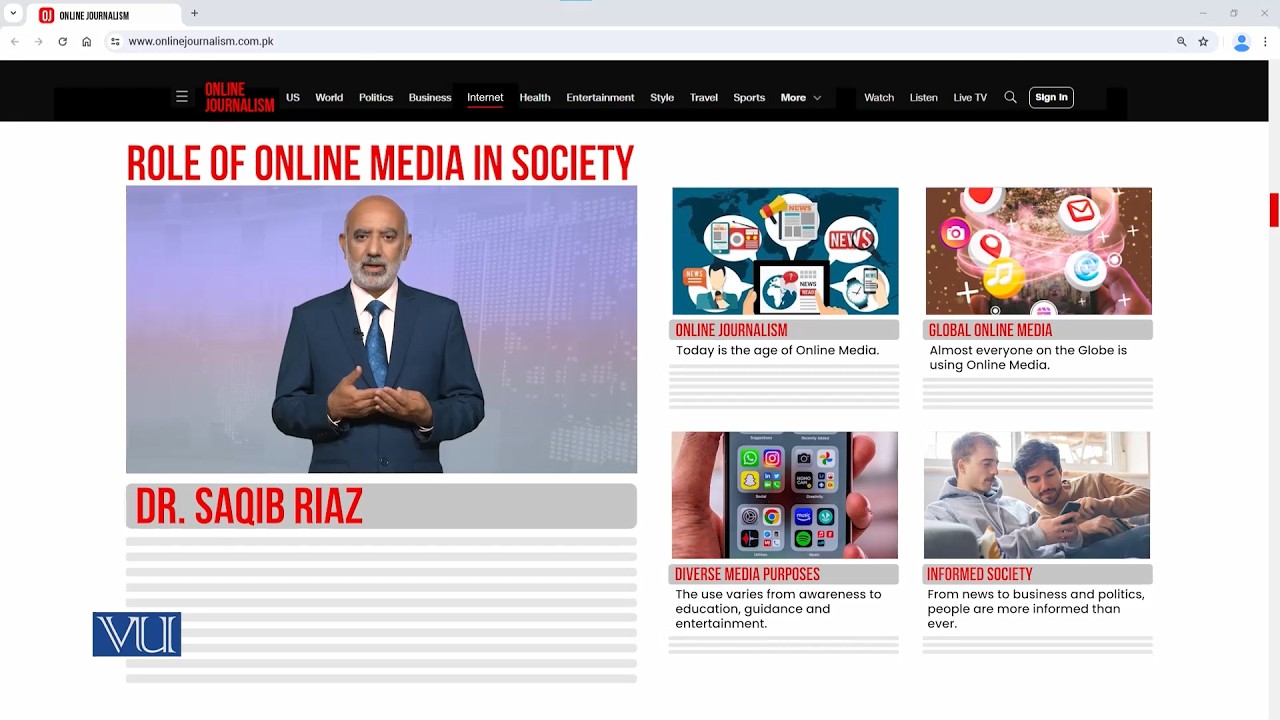This screenshot has width=1280, height=720.
Task: Click the browser forward arrow
Action: click(x=39, y=41)
